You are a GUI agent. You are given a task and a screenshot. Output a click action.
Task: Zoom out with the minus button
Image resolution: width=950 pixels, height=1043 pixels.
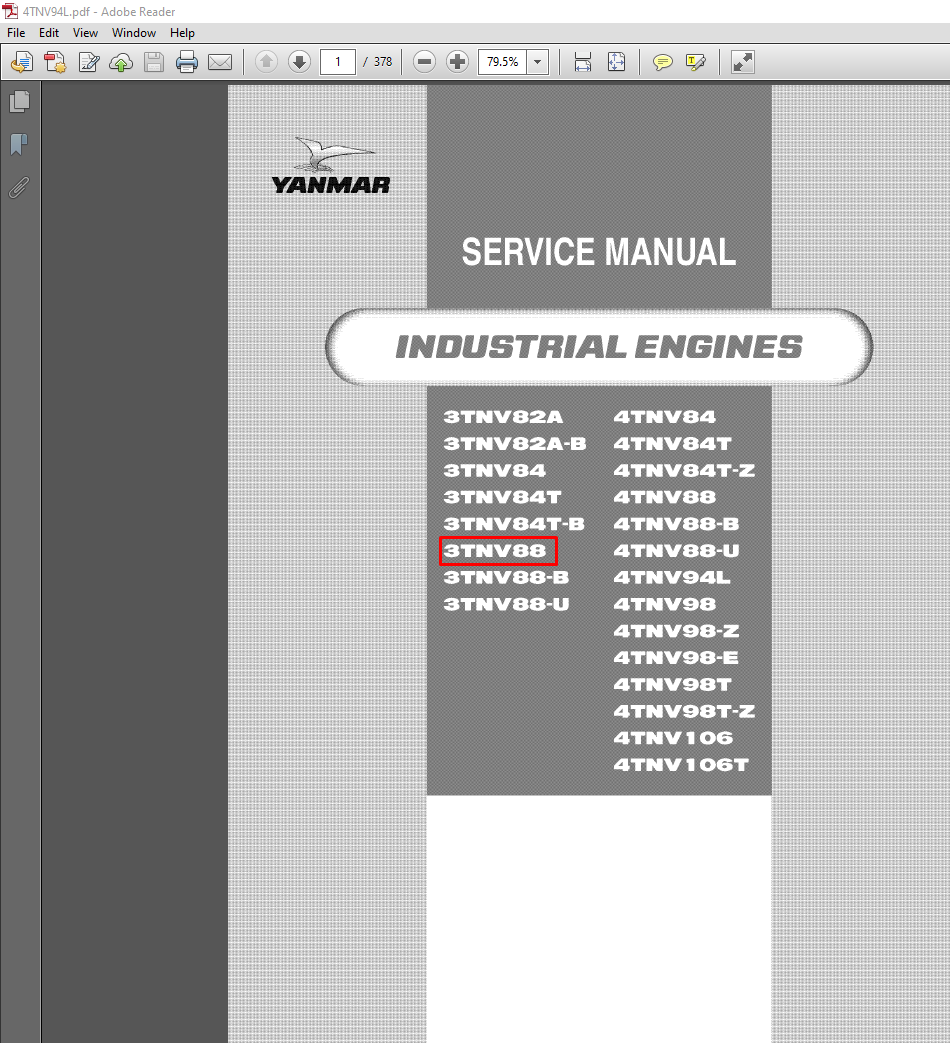424,62
